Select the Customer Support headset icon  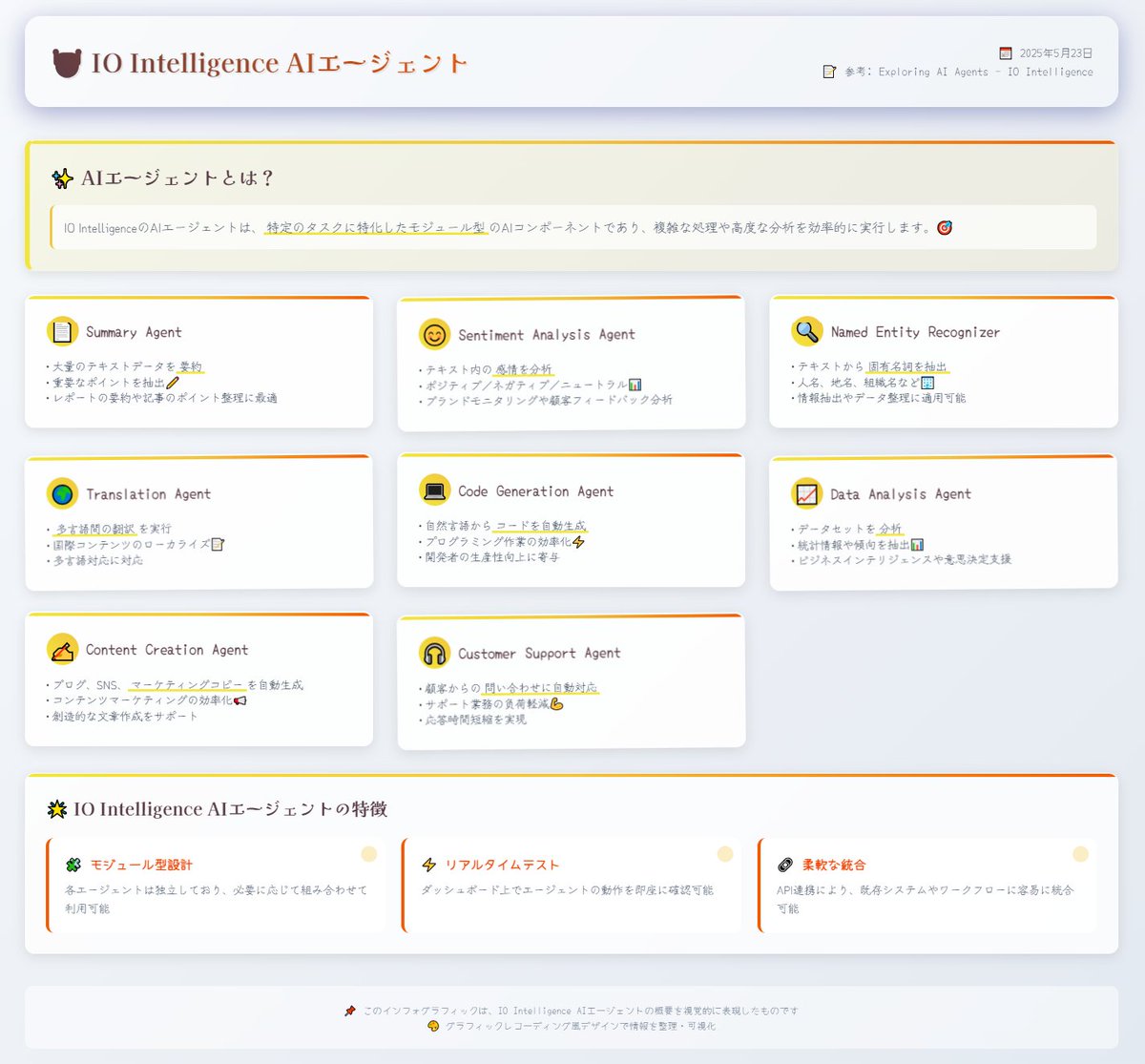435,653
